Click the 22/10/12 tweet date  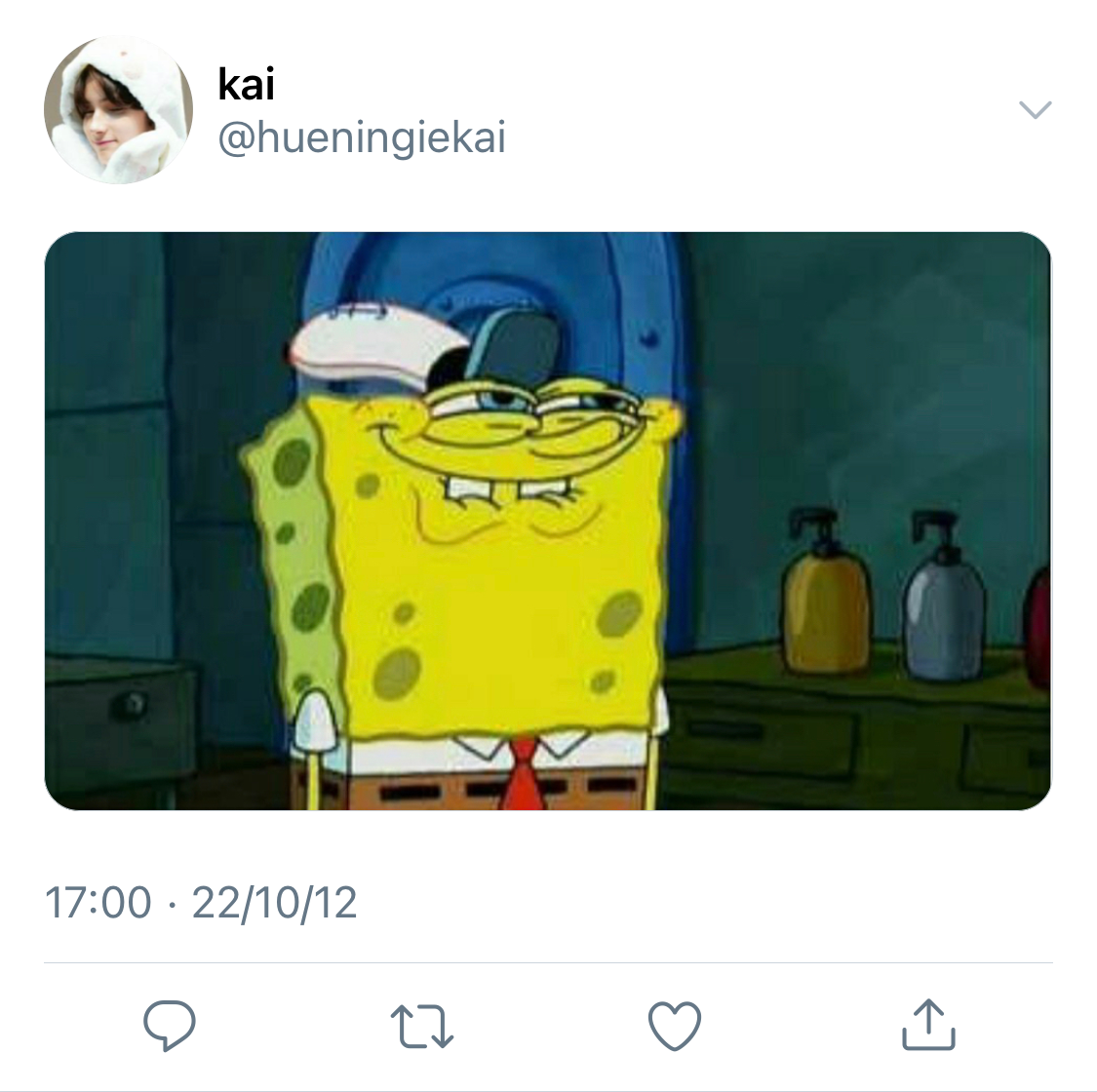[275, 903]
